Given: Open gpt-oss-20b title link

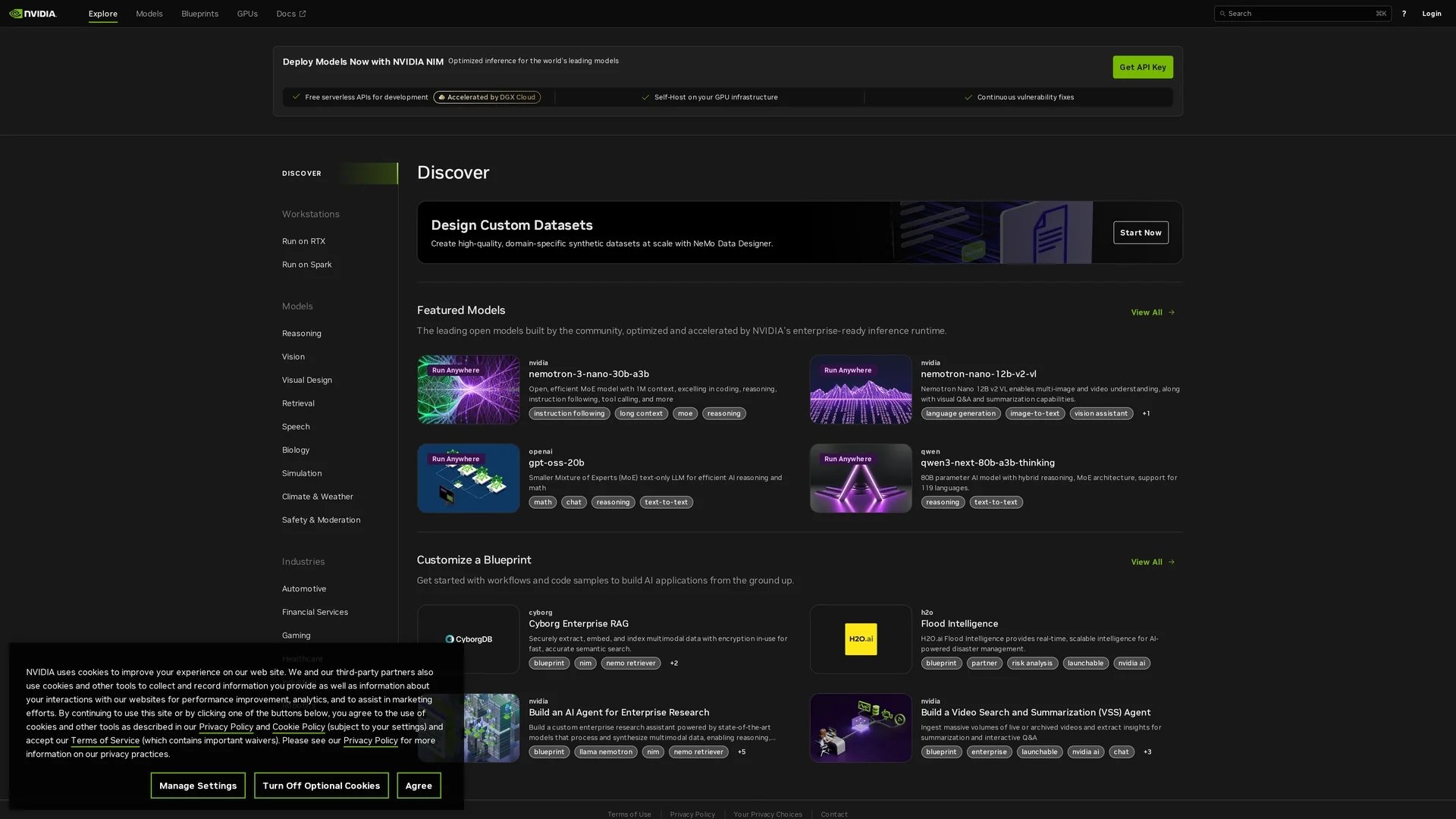Looking at the screenshot, I should (x=556, y=463).
